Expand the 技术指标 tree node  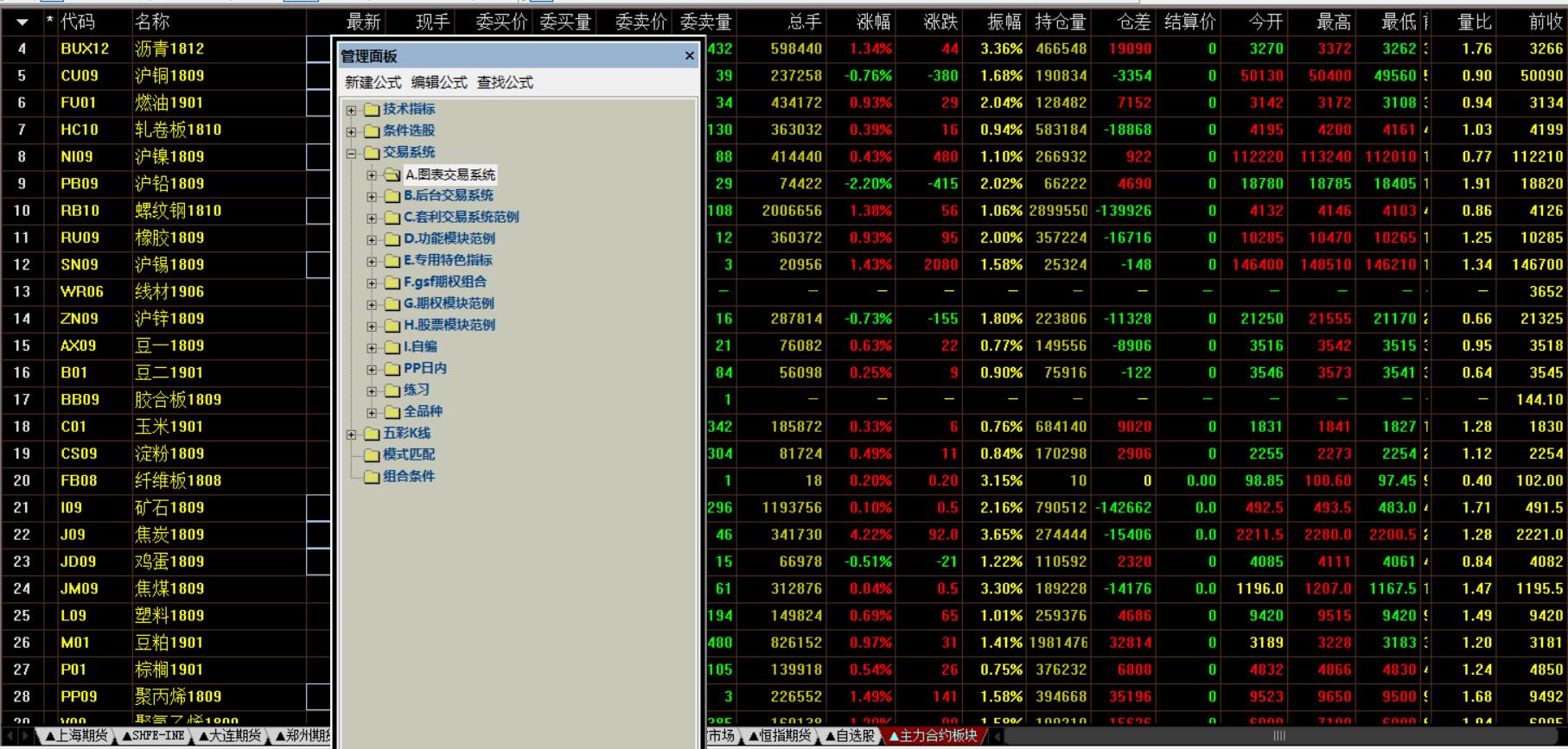coord(351,110)
